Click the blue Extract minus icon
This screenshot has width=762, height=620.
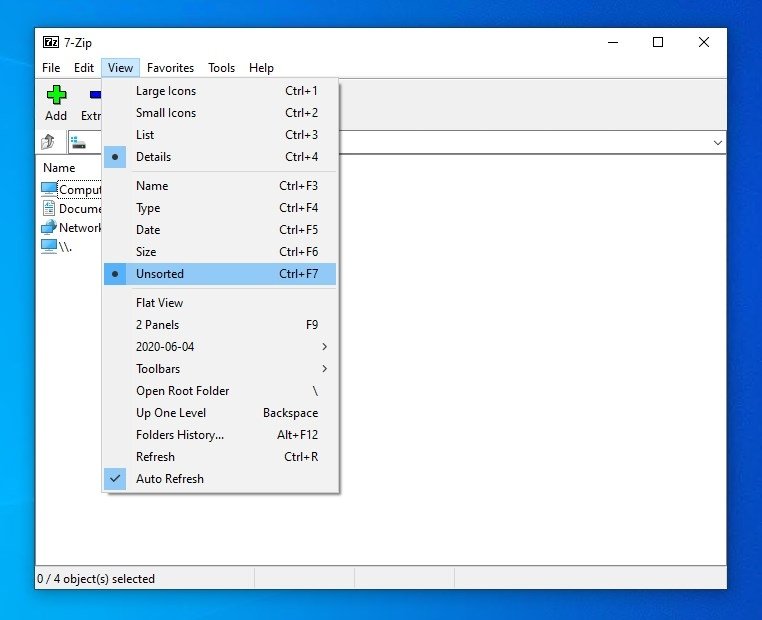click(95, 95)
